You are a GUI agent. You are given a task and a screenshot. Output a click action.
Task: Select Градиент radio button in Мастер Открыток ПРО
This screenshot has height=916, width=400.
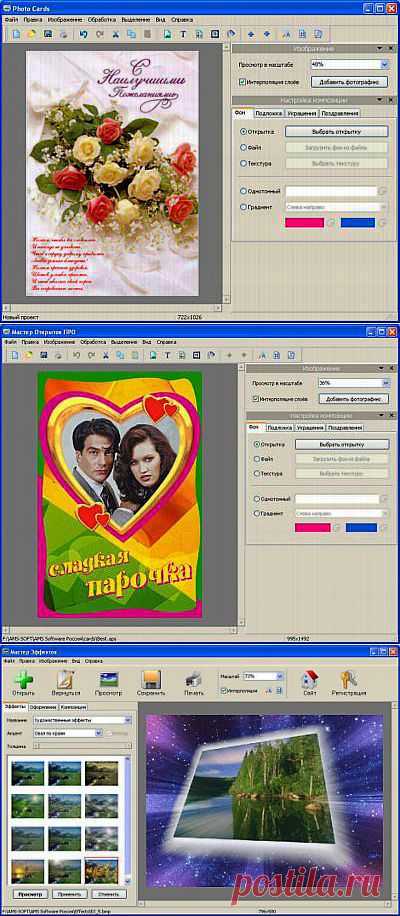(258, 513)
